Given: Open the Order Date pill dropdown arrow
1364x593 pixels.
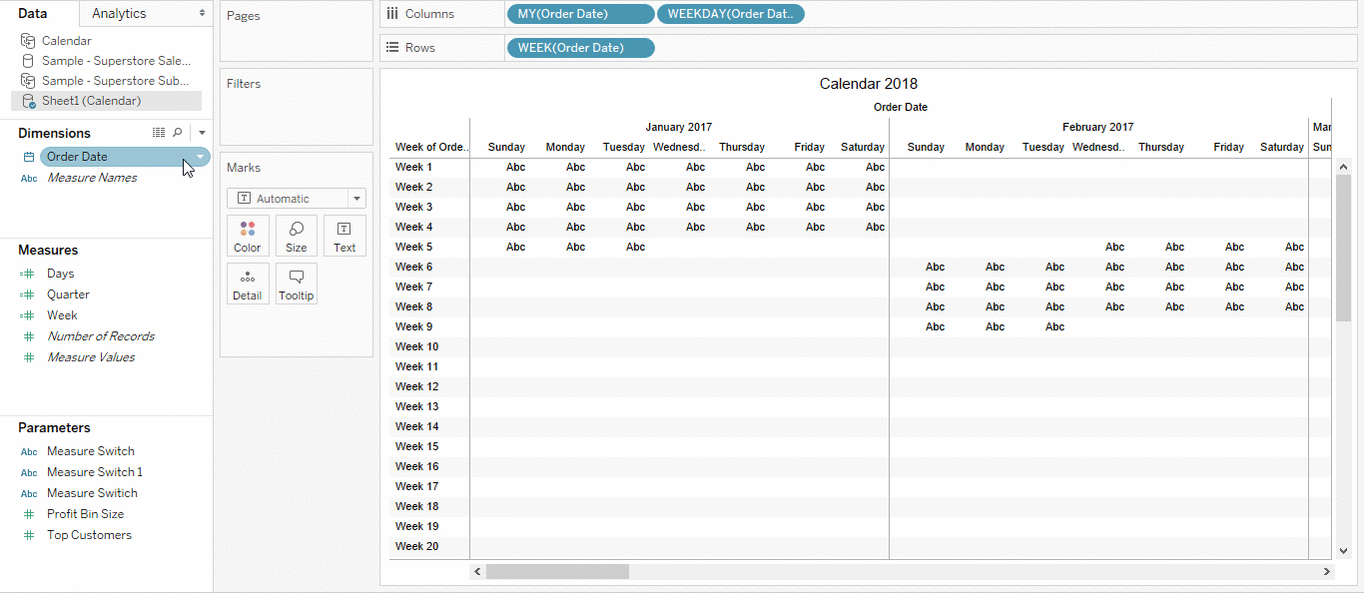Looking at the screenshot, I should tap(199, 156).
